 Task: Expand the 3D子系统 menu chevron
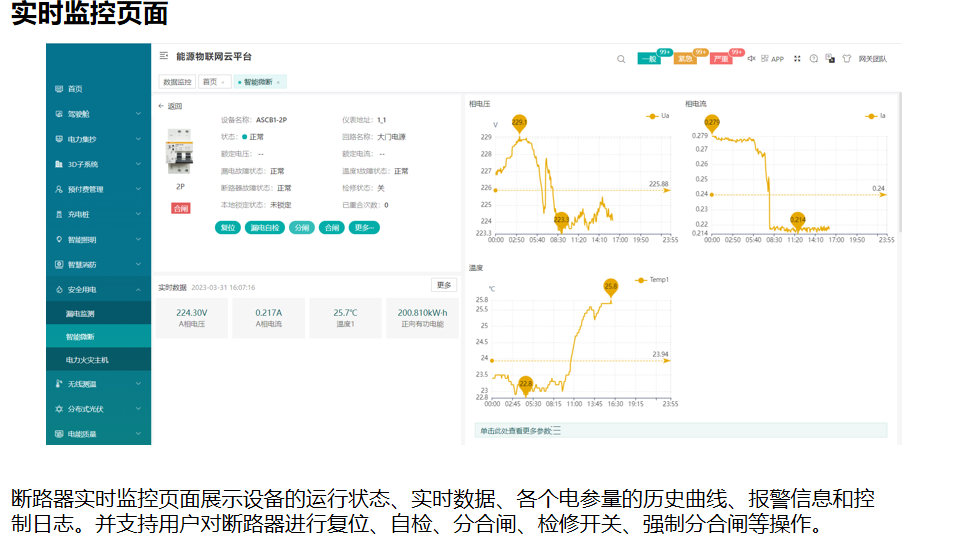pos(138,164)
